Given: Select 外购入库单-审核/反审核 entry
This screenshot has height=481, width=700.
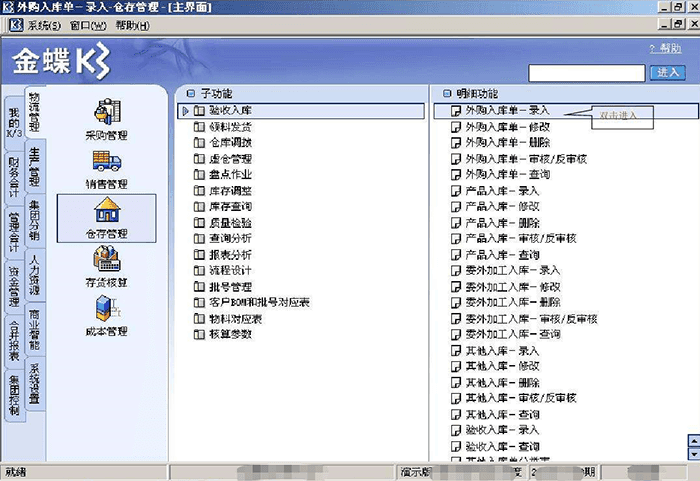Looking at the screenshot, I should [x=526, y=159].
